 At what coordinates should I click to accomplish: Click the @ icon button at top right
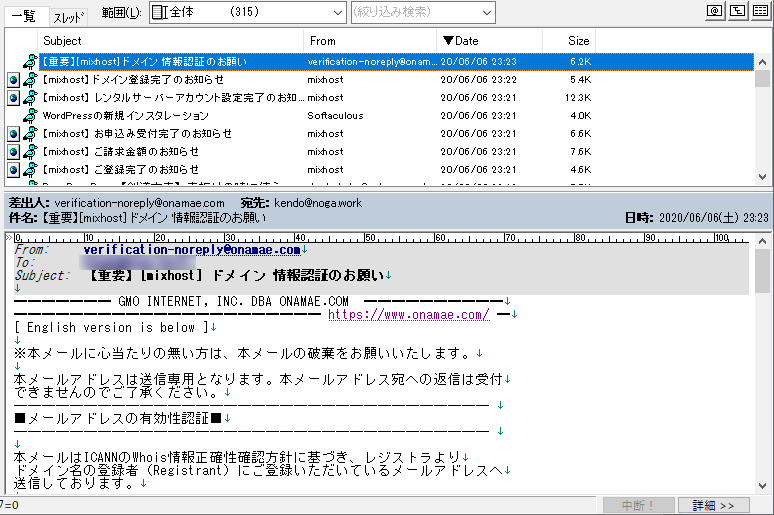pos(714,11)
